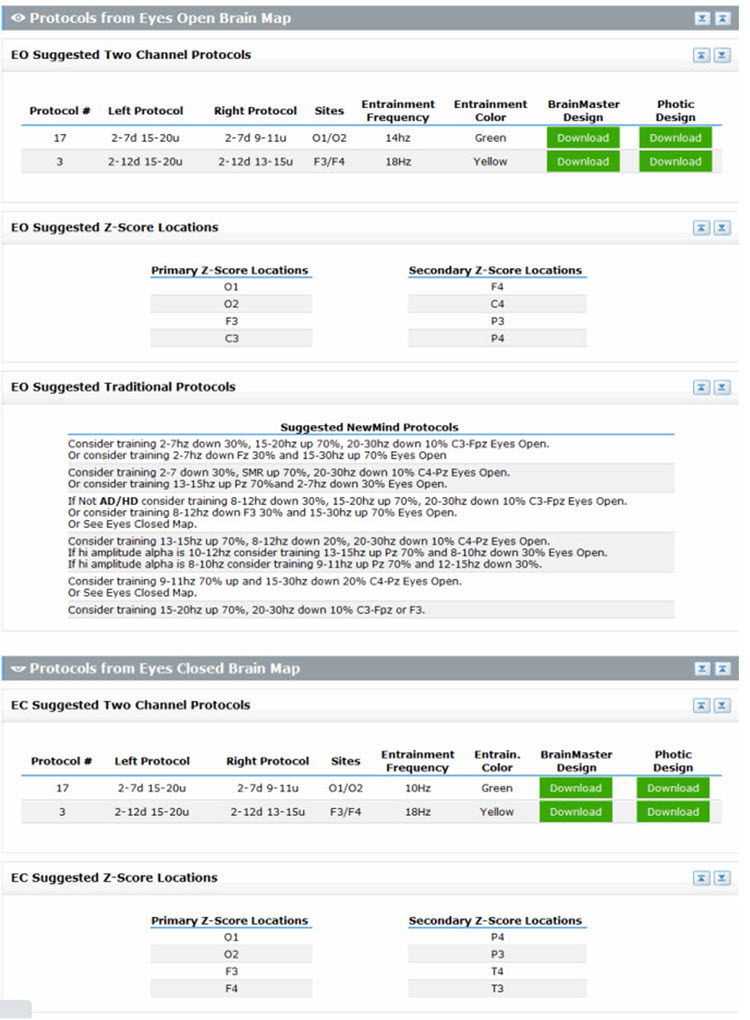
Task: Collapse EO Suggested Z-Score Locations with left arrow
Action: click(702, 228)
